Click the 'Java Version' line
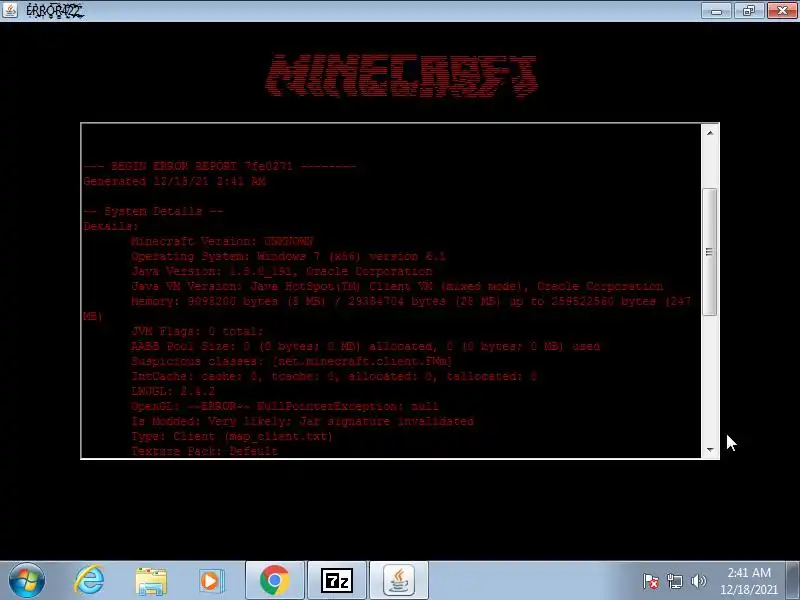The image size is (800, 600). pos(282,271)
